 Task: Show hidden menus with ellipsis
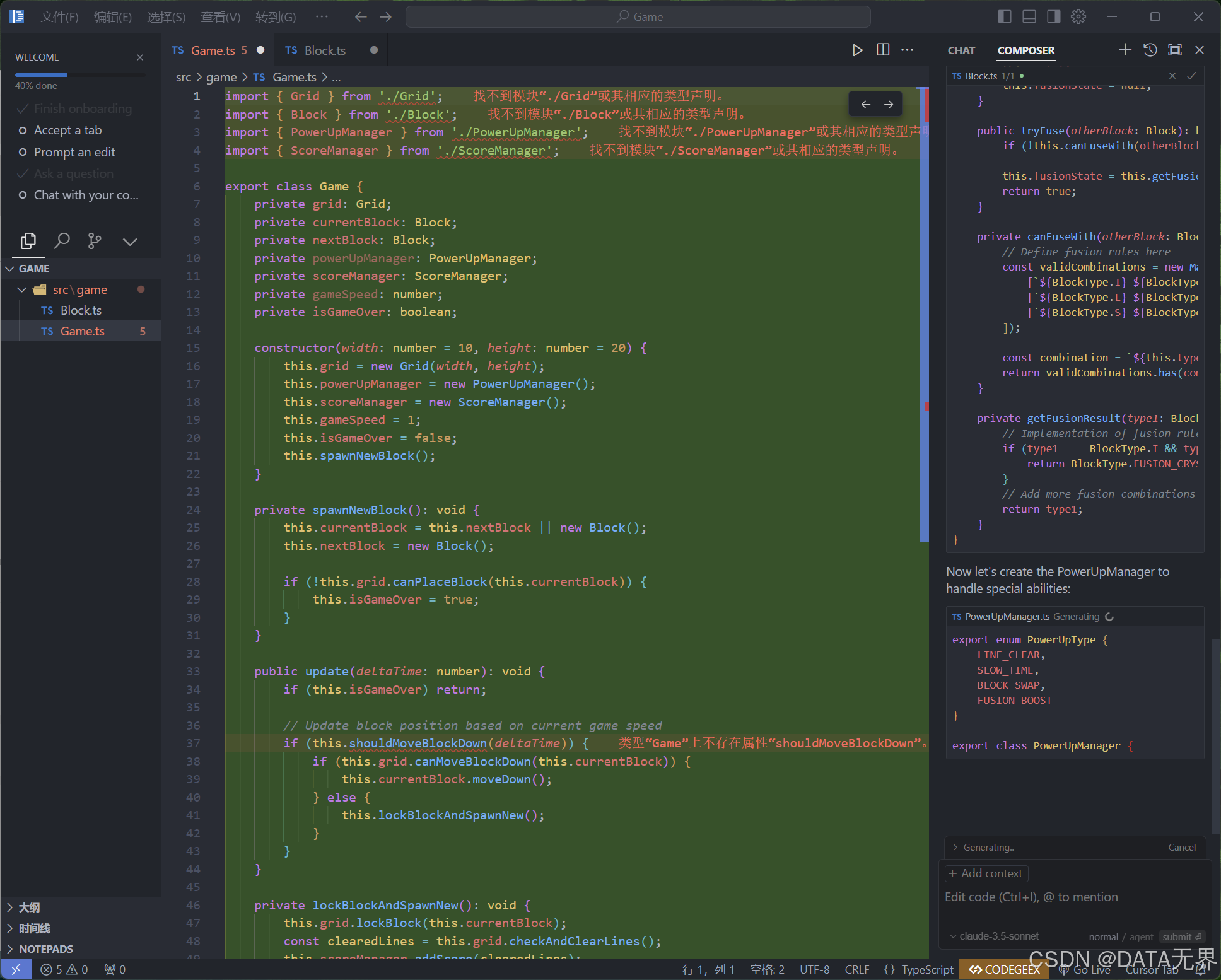(322, 16)
